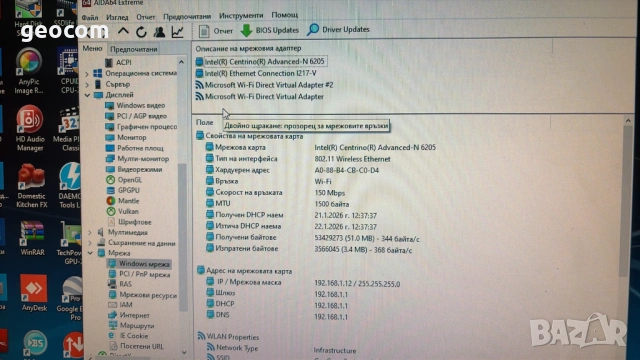Viewport: 640px width, 360px height.
Task: Open the Domestic Kitchen FX desktop icon
Action: (x=31, y=186)
